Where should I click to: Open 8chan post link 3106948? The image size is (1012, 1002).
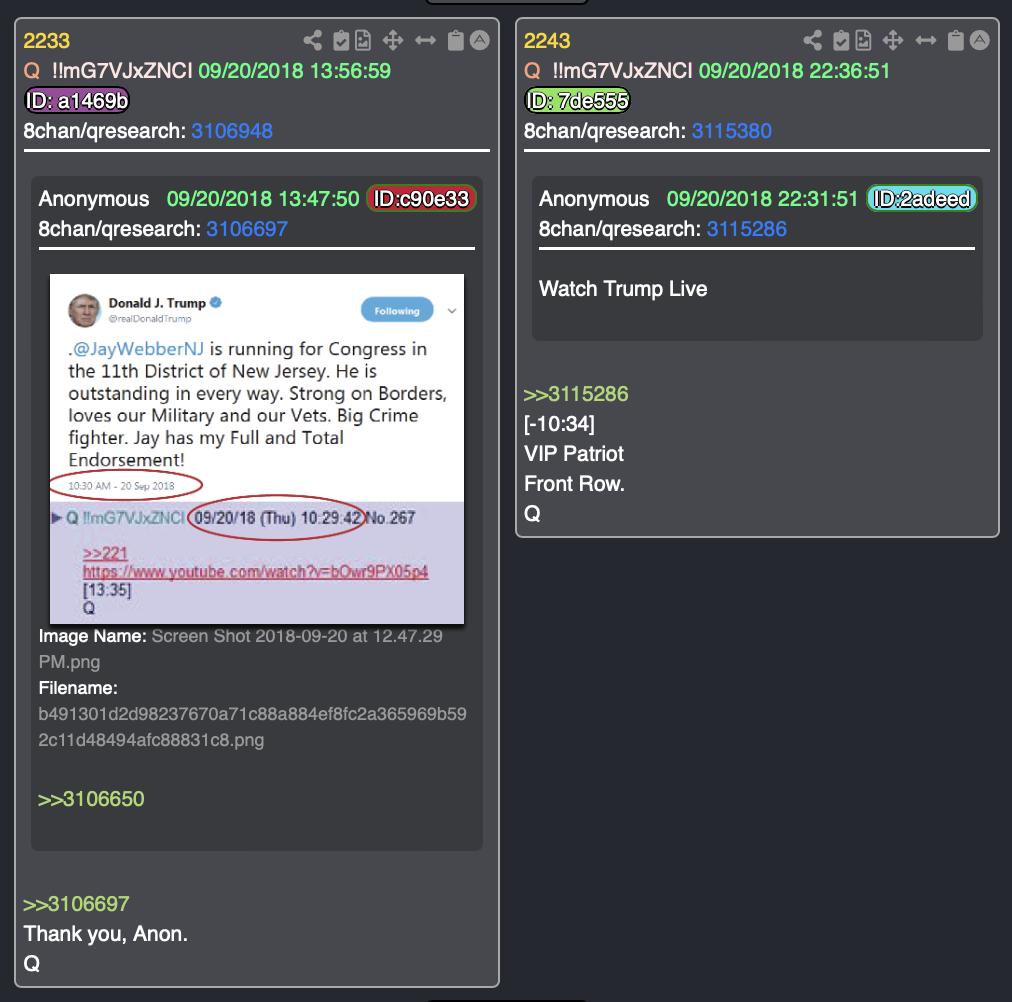pos(232,131)
